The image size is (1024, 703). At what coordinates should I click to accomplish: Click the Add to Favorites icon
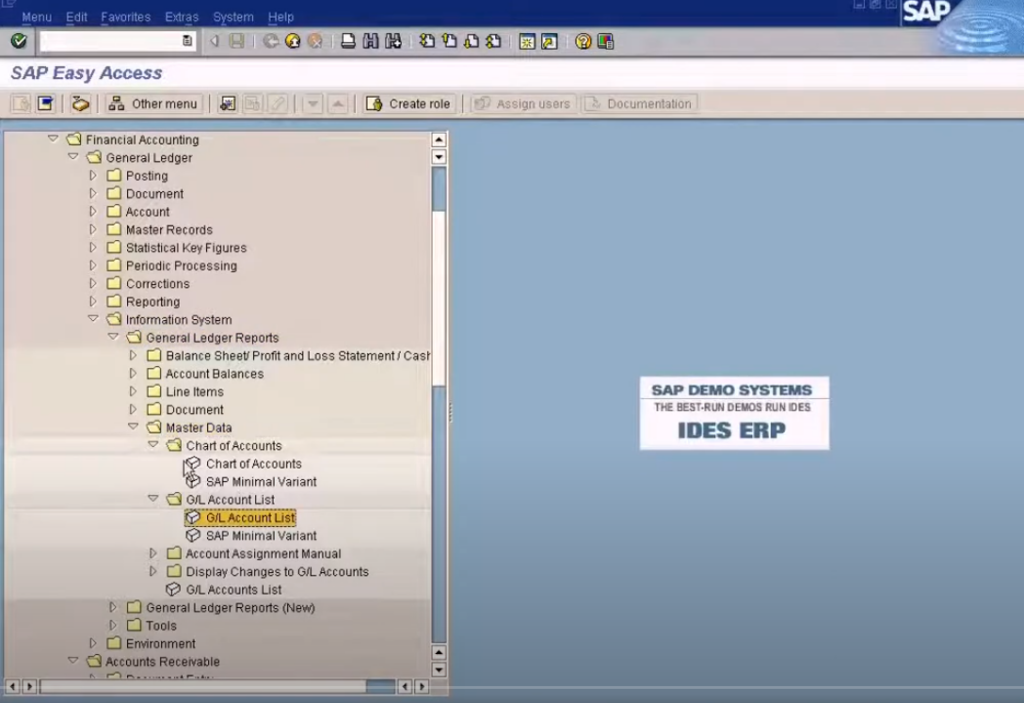(227, 103)
